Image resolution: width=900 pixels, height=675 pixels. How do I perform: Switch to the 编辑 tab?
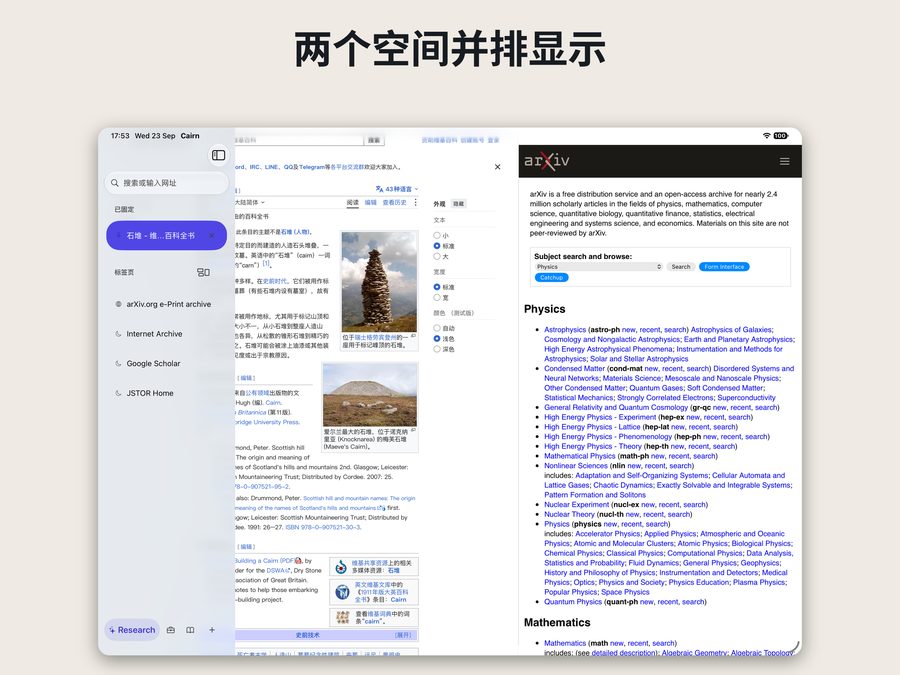point(371,203)
